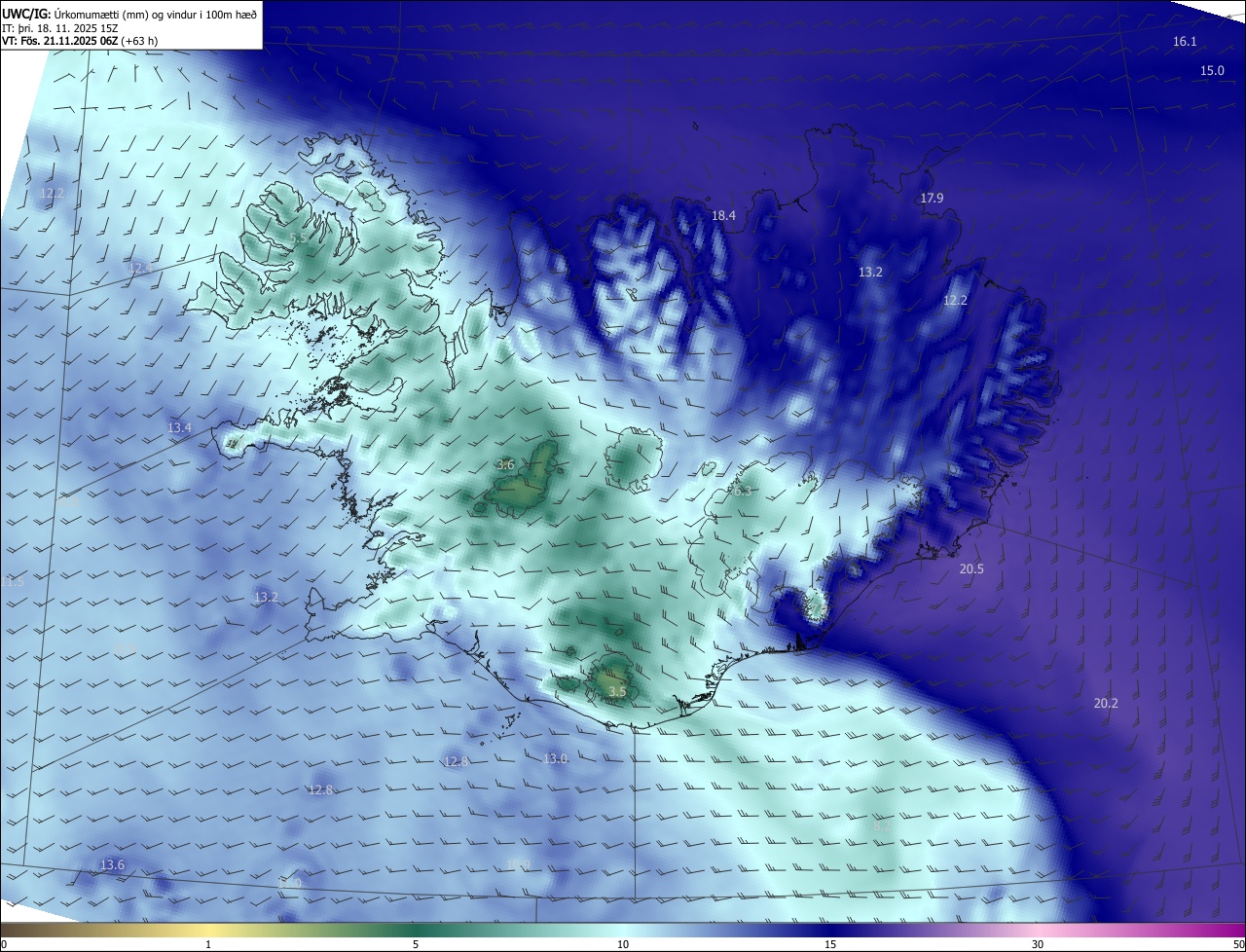
Task: Click the 0 tick on the color scale
Action: (4, 944)
